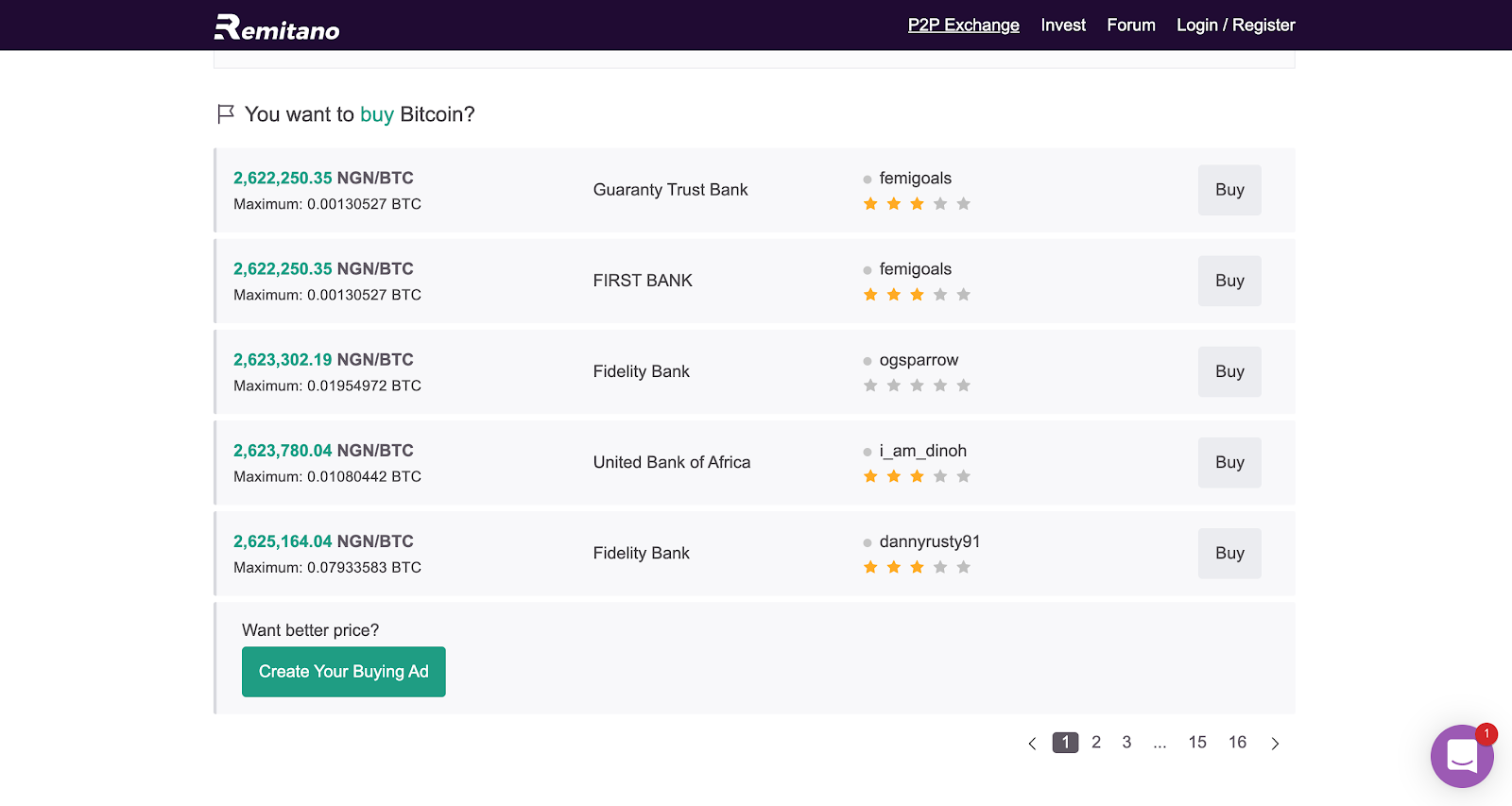1512x806 pixels.
Task: Click price 2,625,164.04 NGN/BTC
Action: click(x=323, y=541)
